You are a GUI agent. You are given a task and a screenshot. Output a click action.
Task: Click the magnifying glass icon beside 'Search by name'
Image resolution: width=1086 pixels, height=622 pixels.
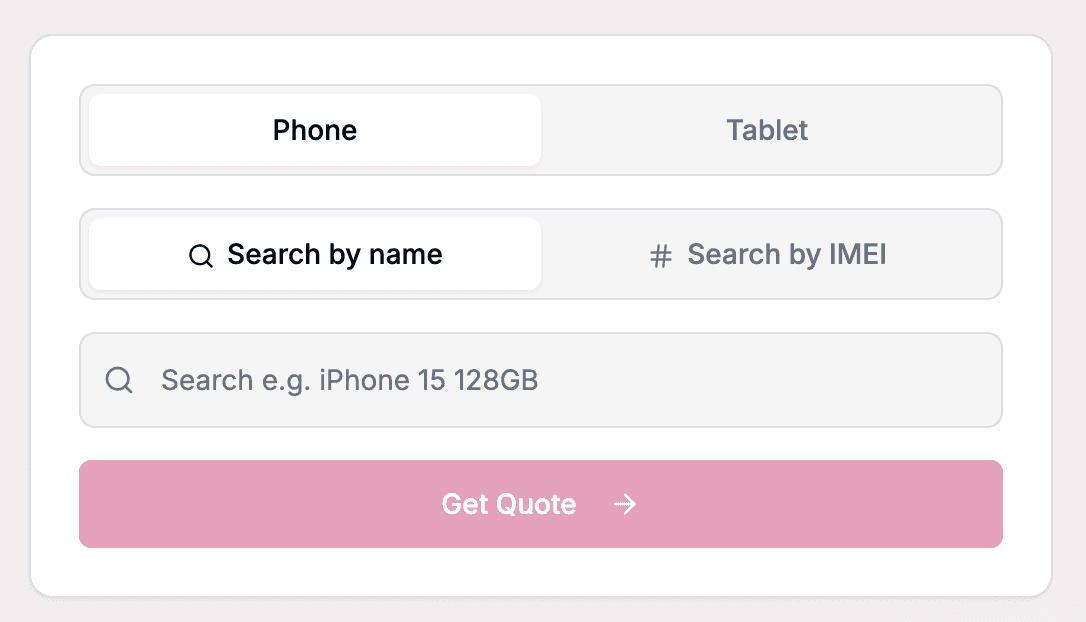coord(201,255)
